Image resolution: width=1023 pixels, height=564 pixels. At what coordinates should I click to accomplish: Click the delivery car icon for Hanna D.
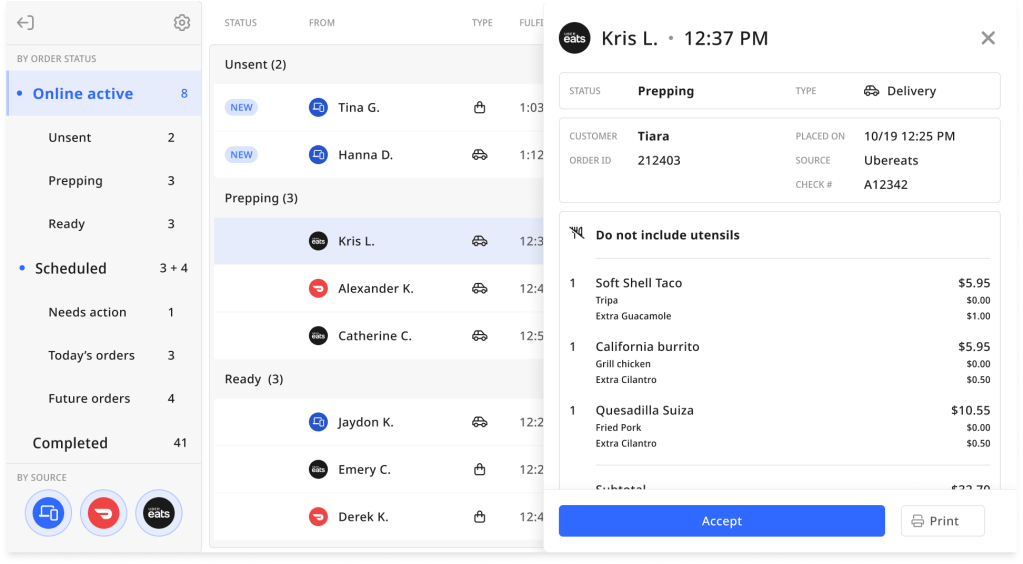click(x=480, y=155)
